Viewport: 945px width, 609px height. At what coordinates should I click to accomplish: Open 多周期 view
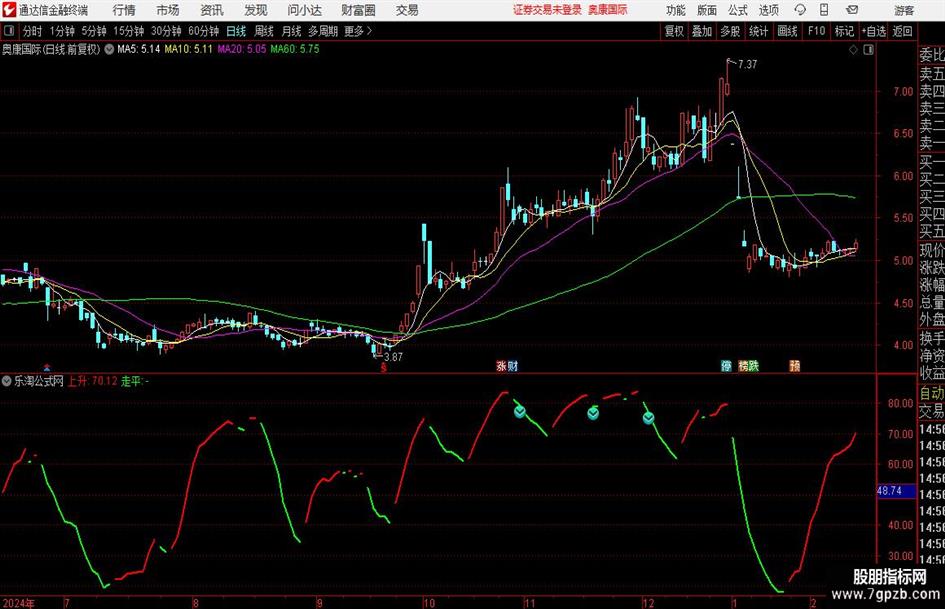(x=323, y=31)
